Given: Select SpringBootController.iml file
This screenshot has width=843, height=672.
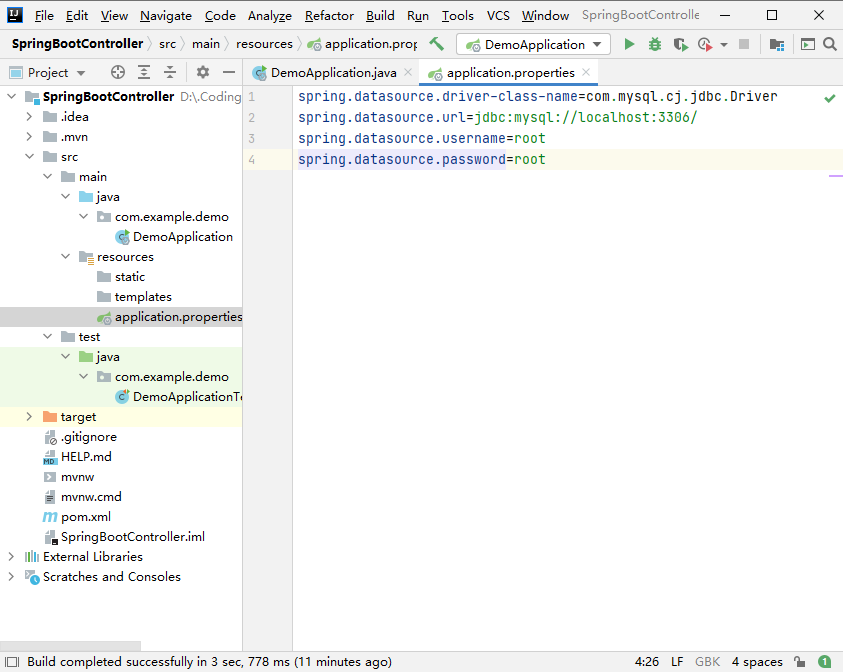Looking at the screenshot, I should coord(132,537).
